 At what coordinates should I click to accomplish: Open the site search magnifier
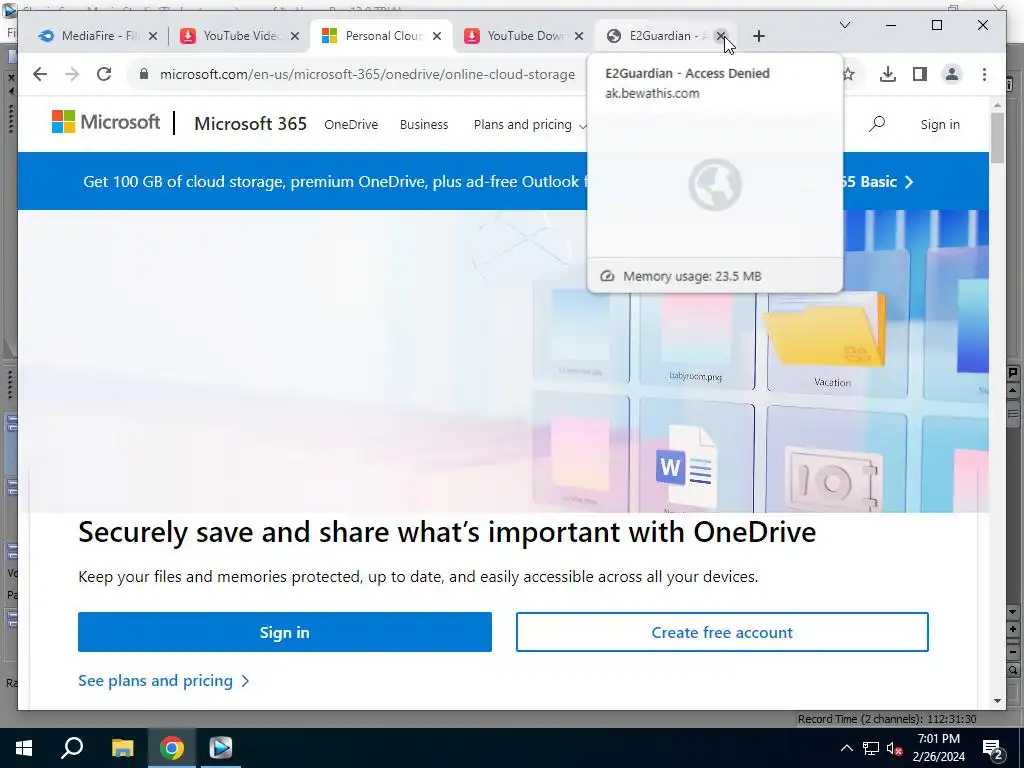pos(877,123)
